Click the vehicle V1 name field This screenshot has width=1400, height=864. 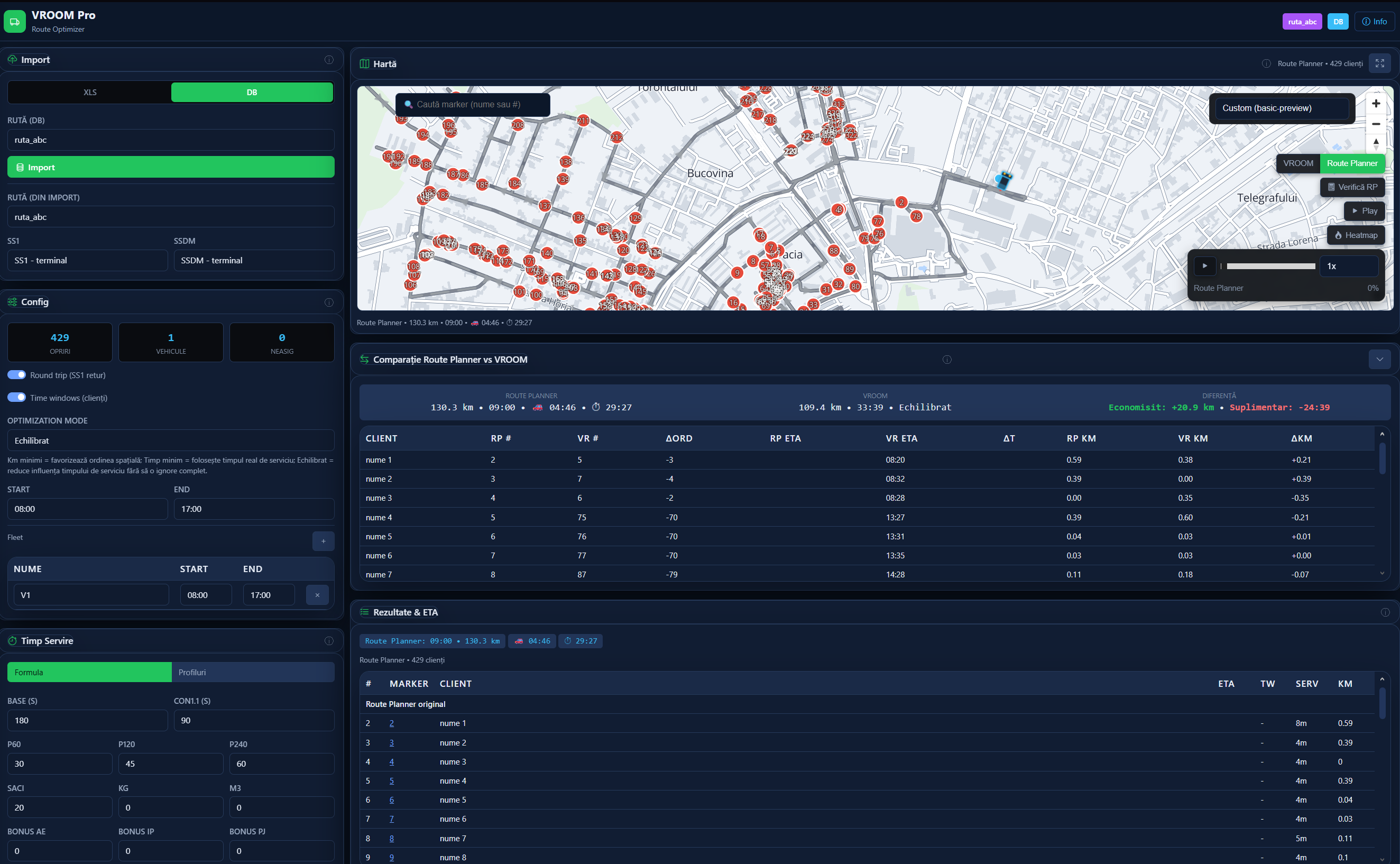tap(91, 595)
